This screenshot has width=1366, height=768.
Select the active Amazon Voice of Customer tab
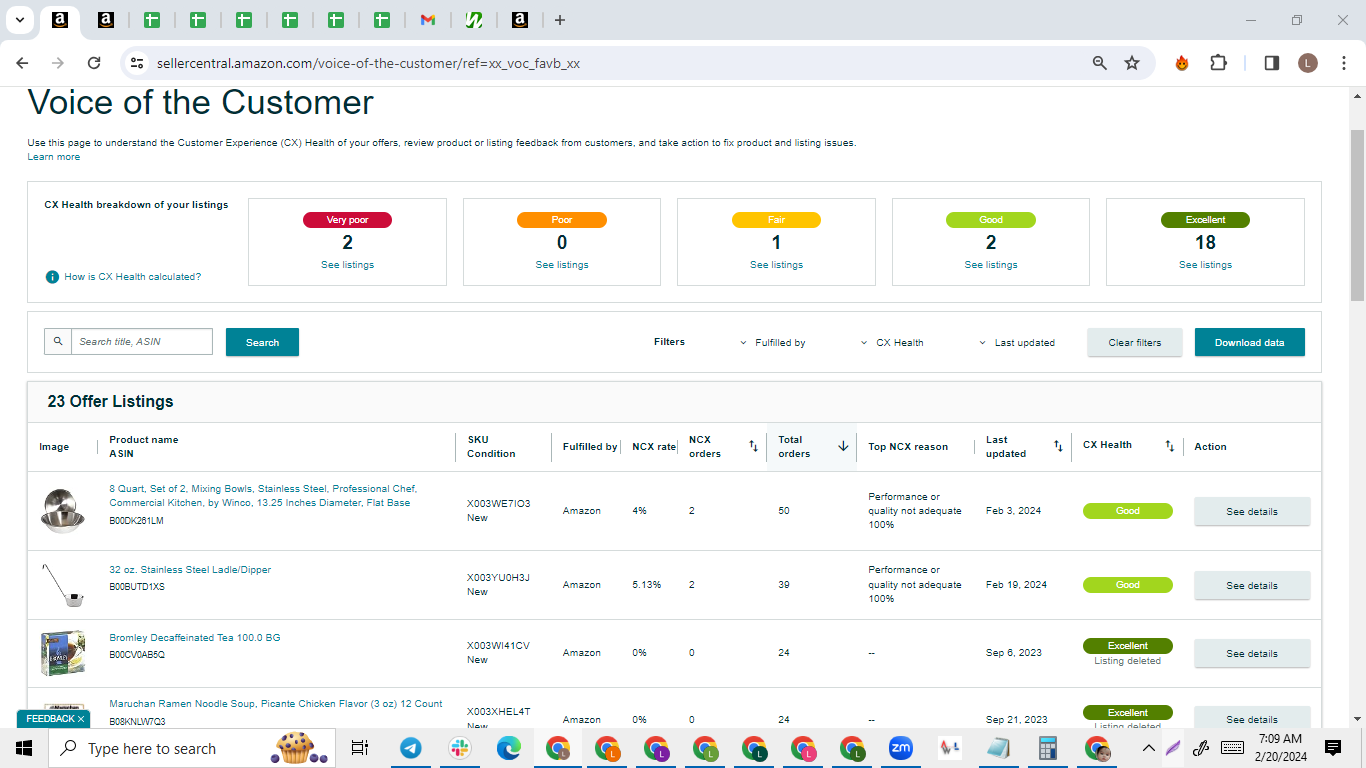pos(60,20)
